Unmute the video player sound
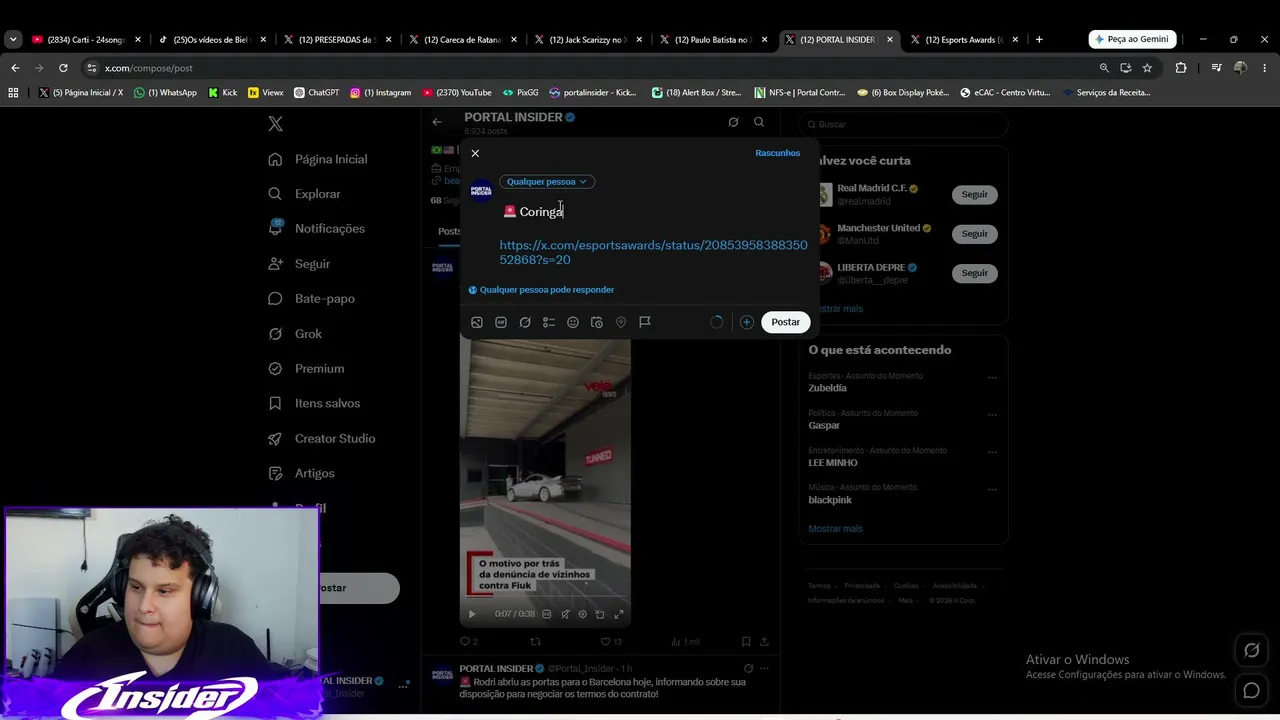The height and width of the screenshot is (720, 1280). coord(565,614)
